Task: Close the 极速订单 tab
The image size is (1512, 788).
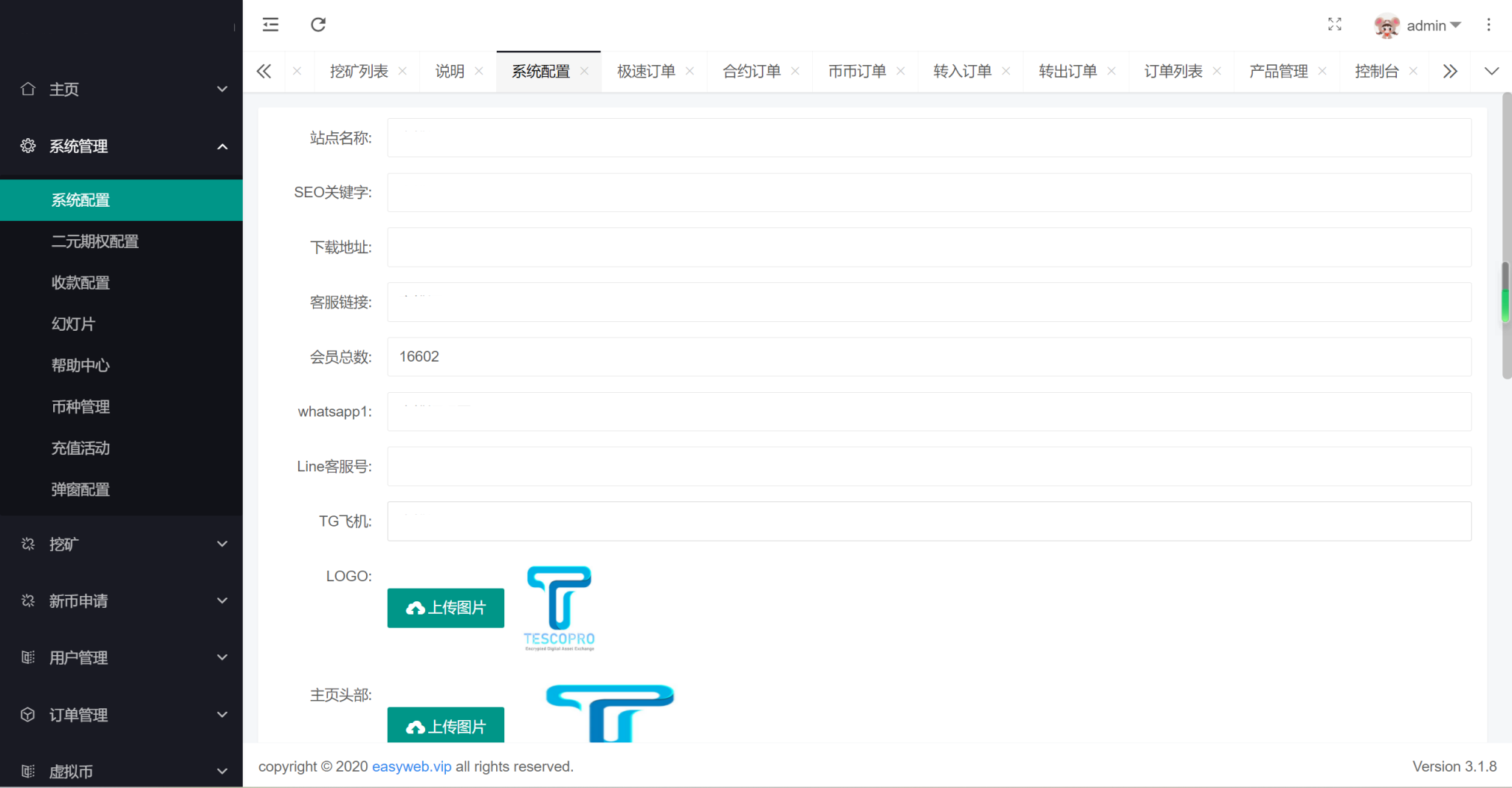Action: [690, 71]
